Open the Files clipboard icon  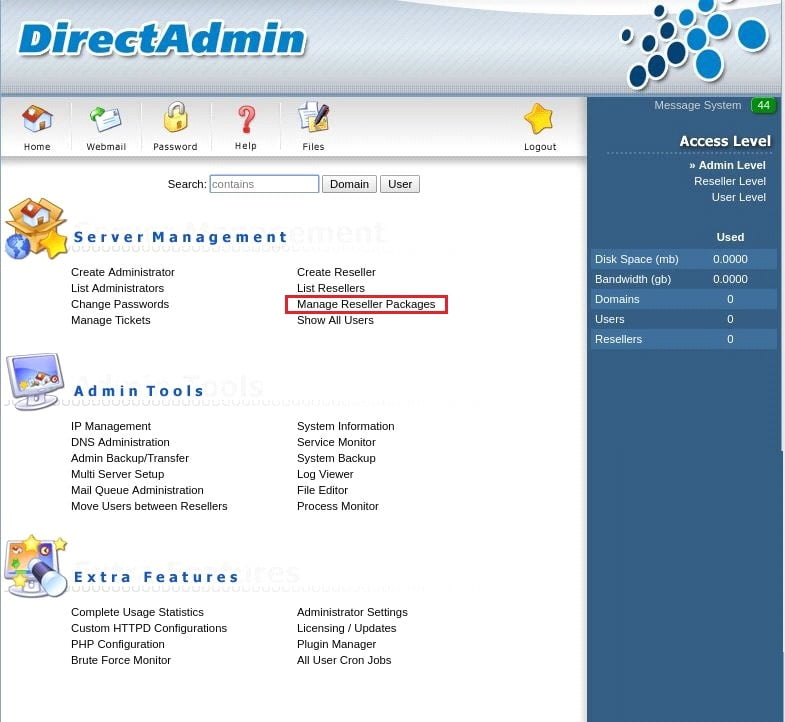[314, 120]
